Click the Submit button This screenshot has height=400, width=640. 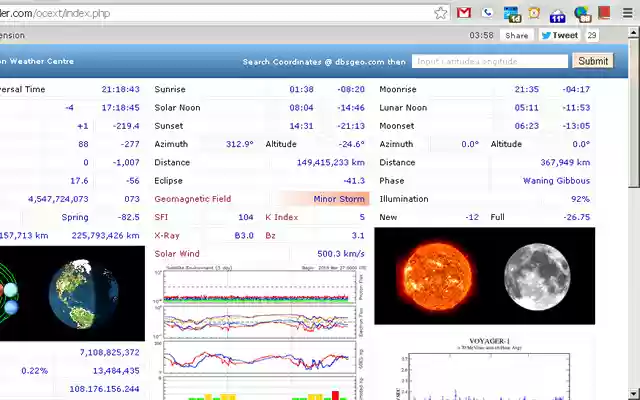[x=593, y=61]
